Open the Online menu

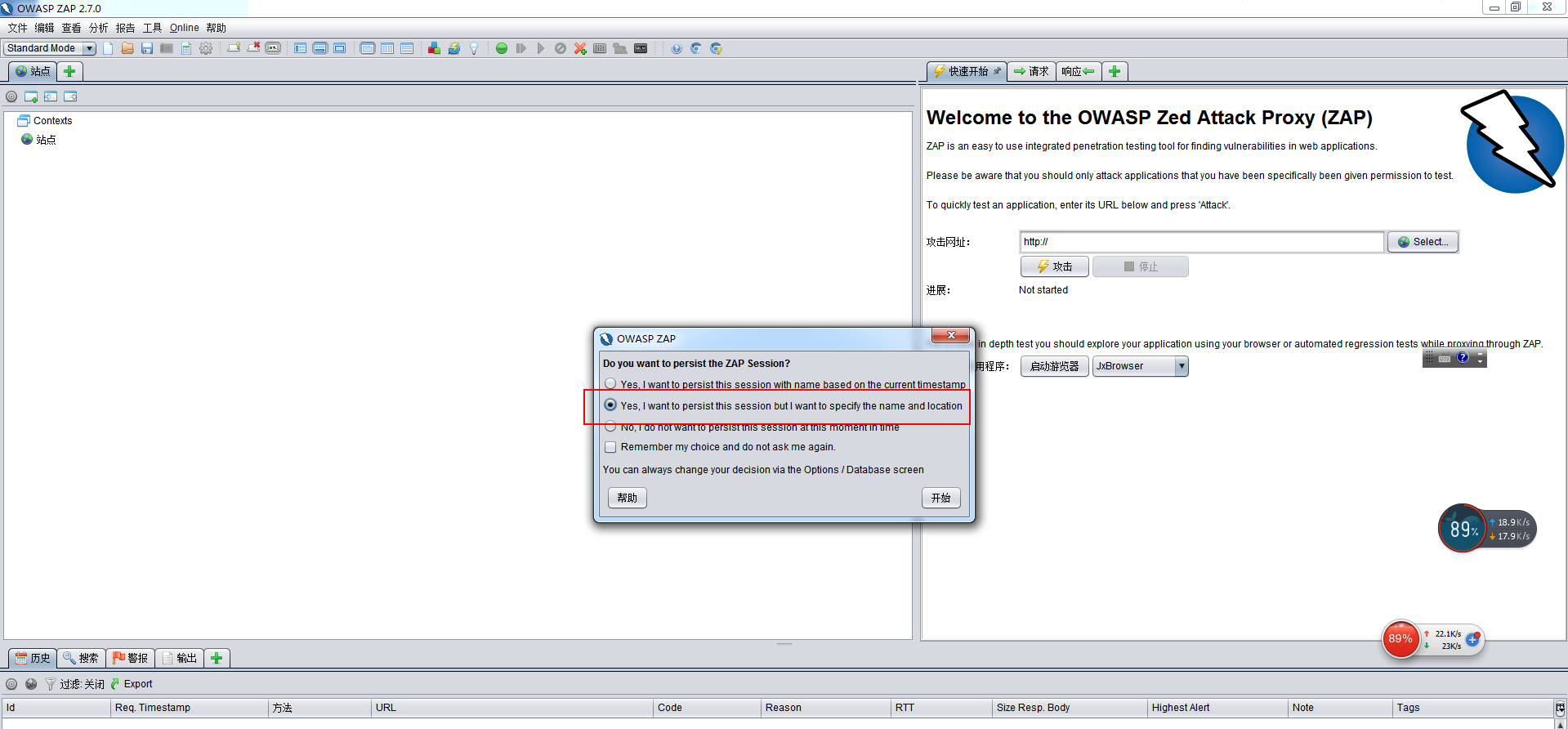tap(184, 28)
